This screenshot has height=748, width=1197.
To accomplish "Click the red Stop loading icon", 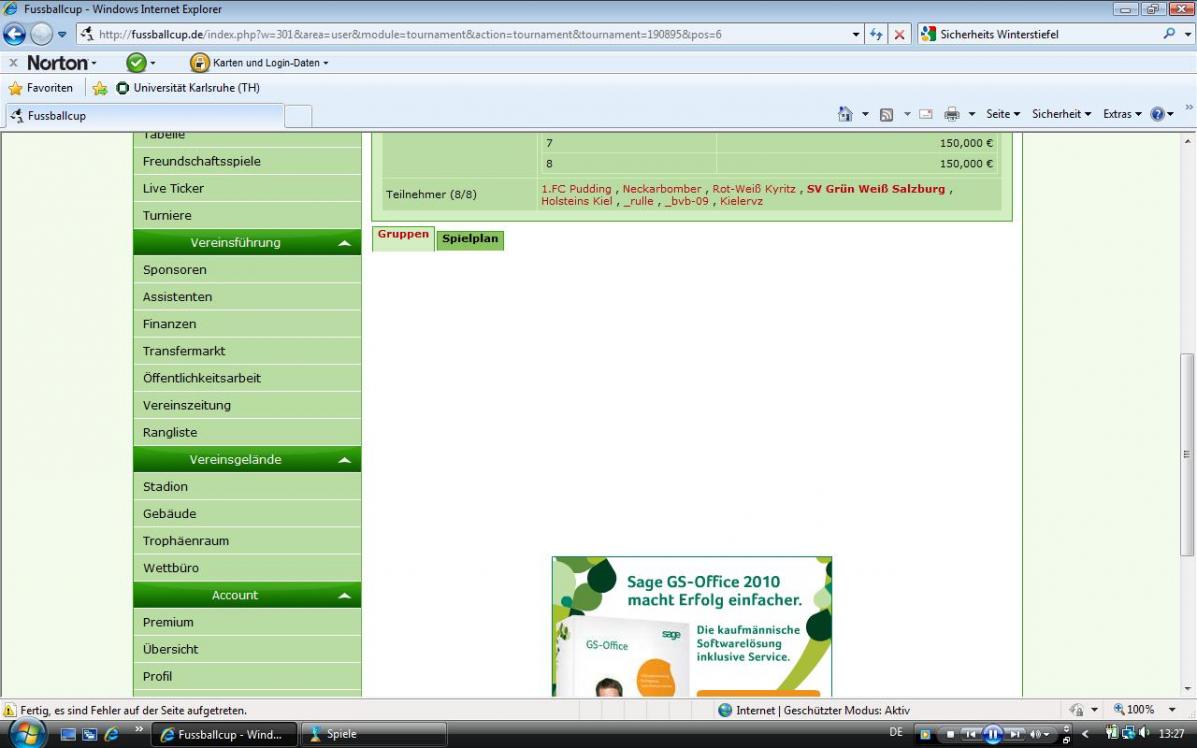I will tap(899, 34).
